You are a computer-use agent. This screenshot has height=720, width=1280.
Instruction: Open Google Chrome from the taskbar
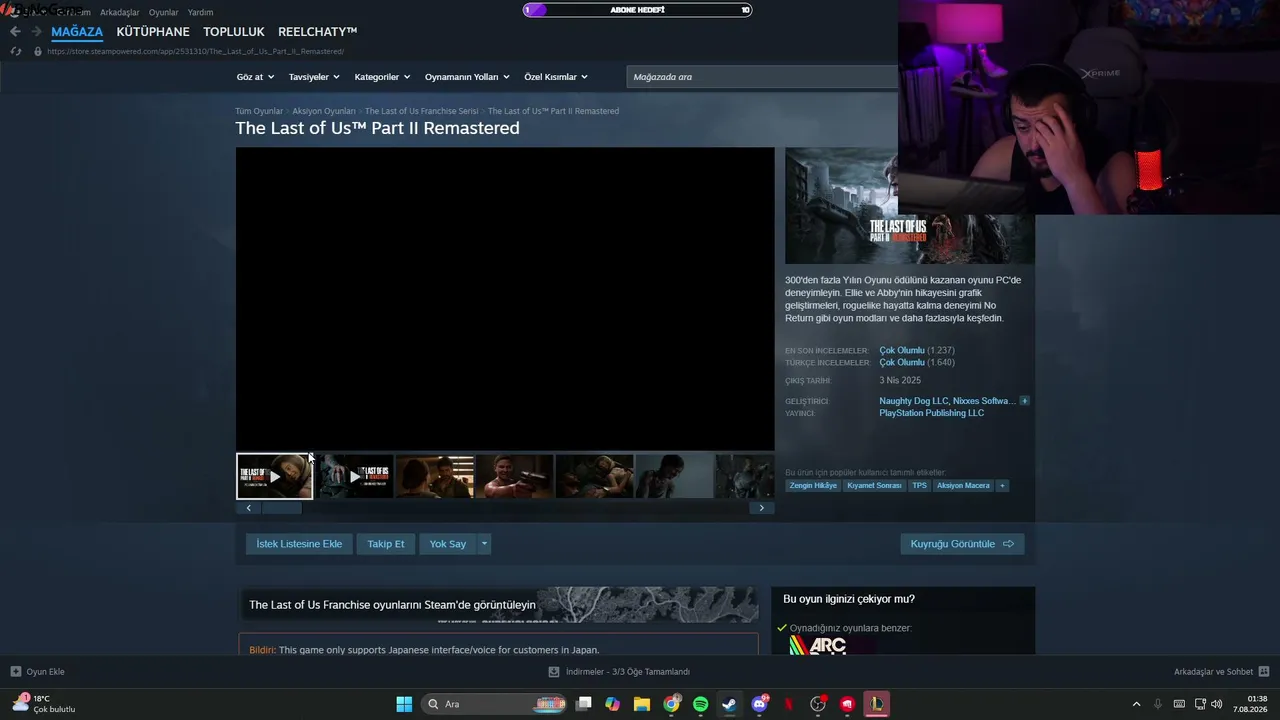[672, 704]
